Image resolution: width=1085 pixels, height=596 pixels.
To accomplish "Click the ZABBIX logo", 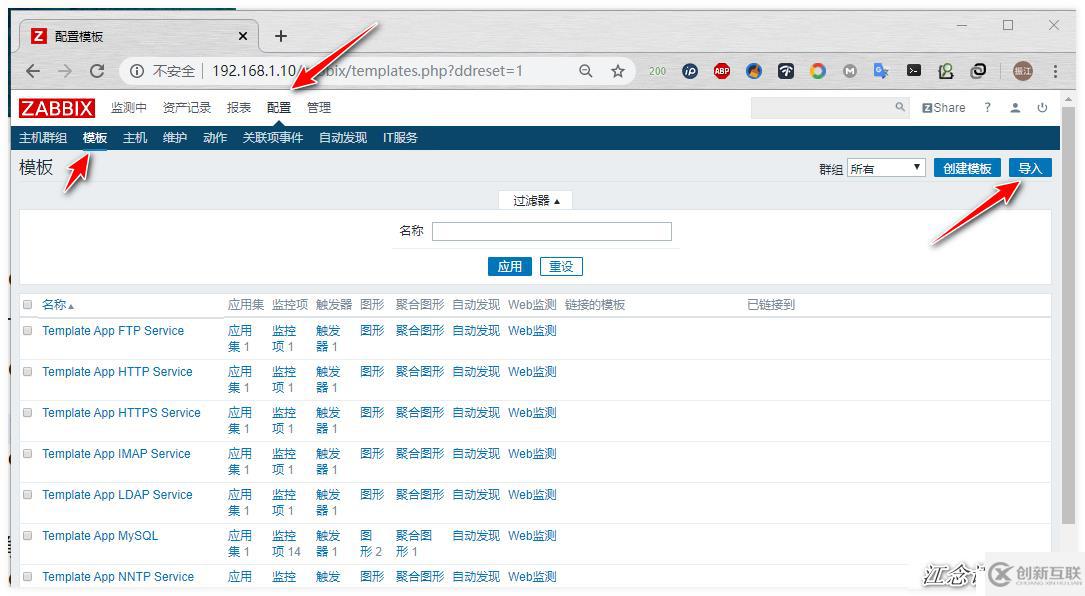I will point(57,108).
